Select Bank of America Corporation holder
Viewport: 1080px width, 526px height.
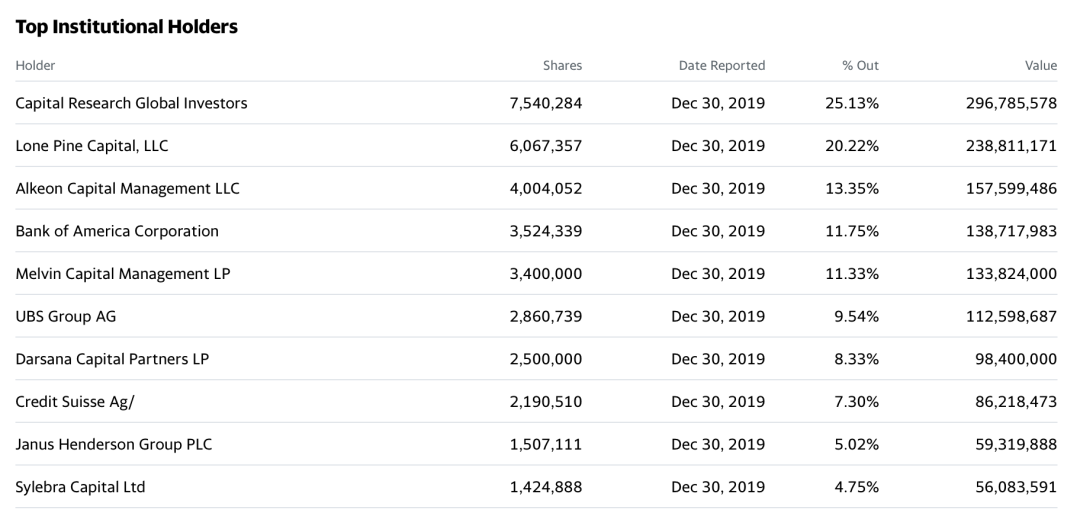(x=117, y=231)
